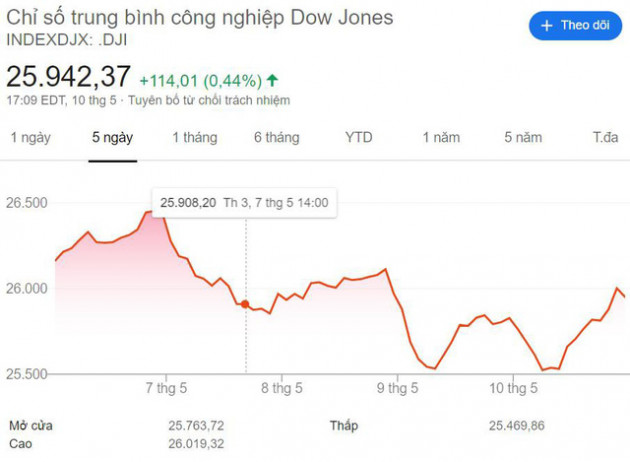Viewport: 630px width, 462px height.
Task: Select the YTD tab
Action: click(x=358, y=138)
